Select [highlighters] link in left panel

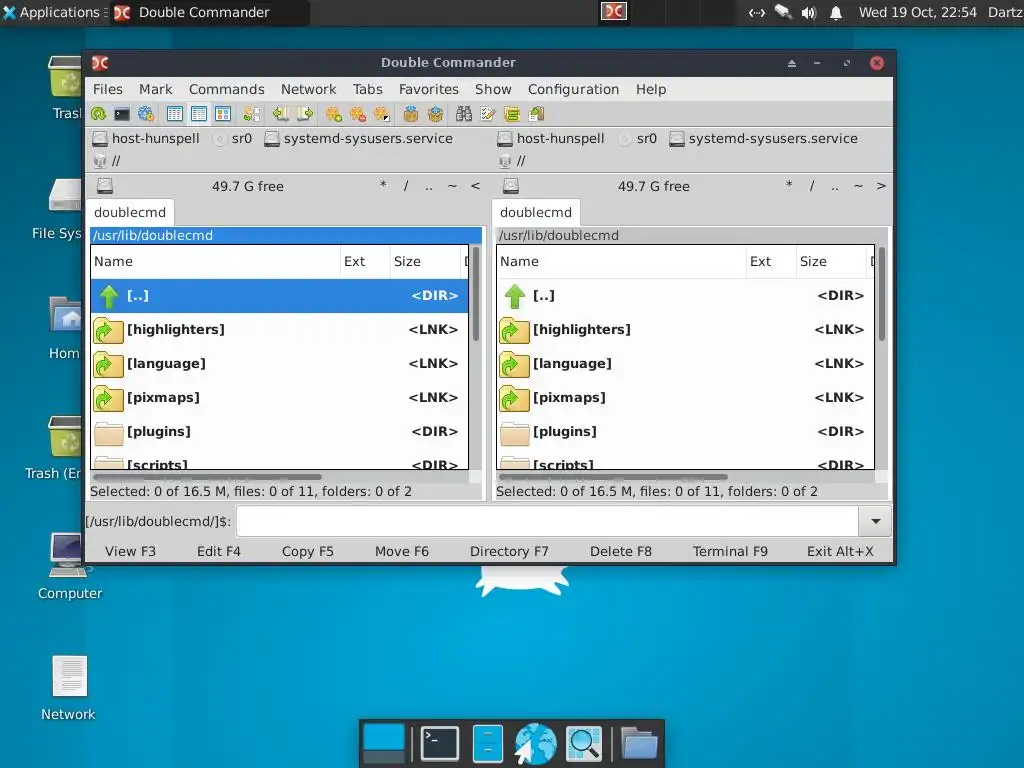coord(280,330)
